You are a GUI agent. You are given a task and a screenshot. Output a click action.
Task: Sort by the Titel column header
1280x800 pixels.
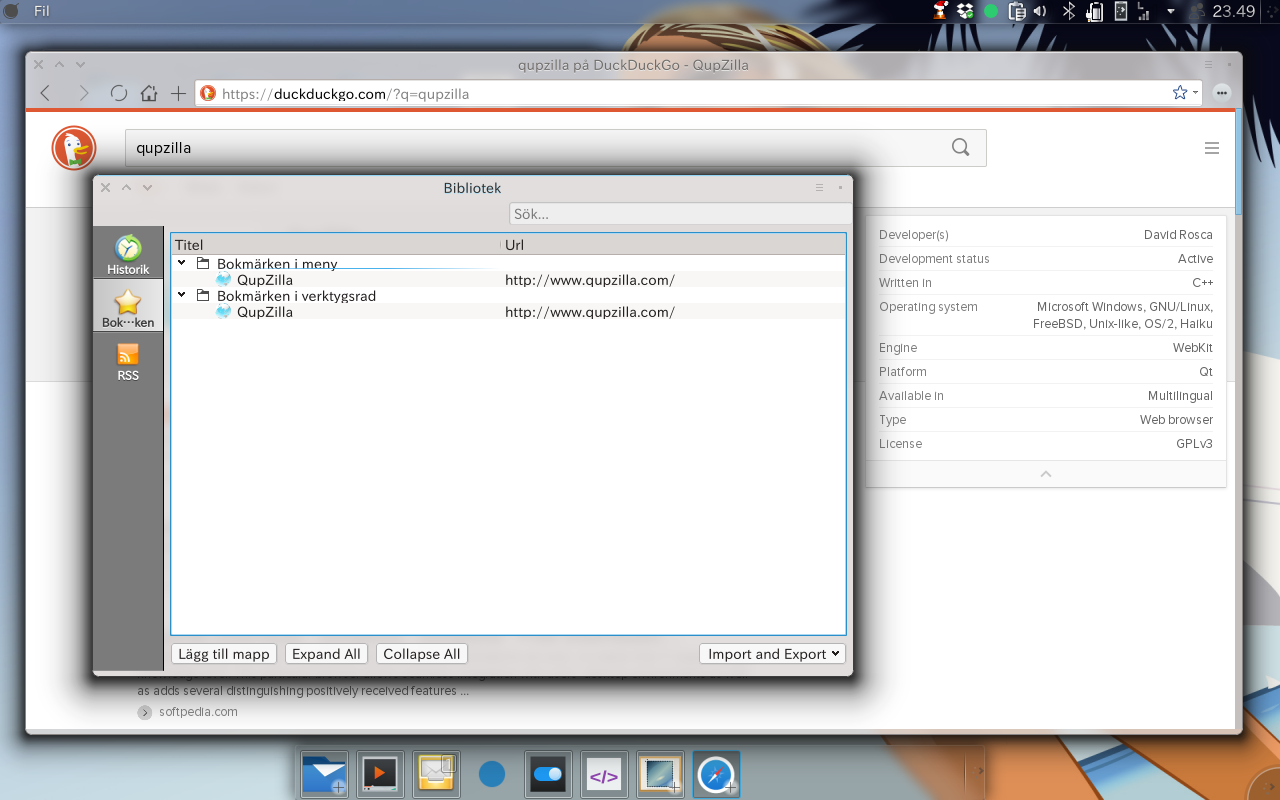(335, 245)
